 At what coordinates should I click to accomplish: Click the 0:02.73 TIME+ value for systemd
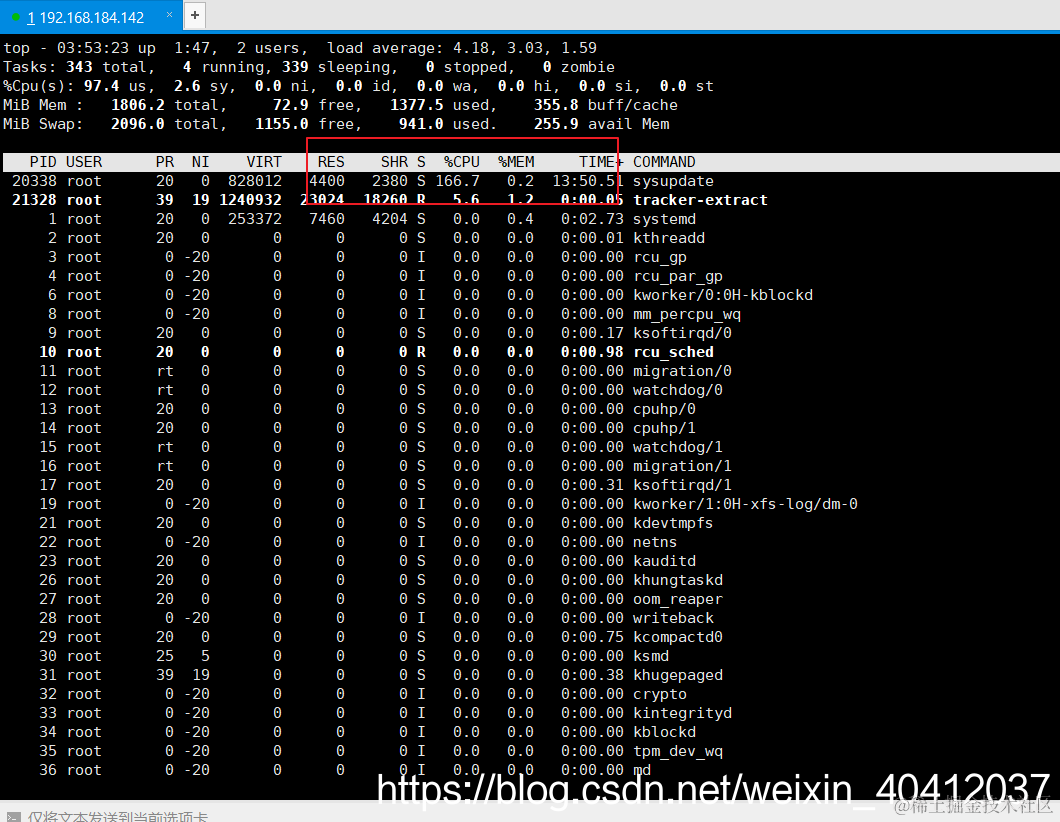pos(592,219)
